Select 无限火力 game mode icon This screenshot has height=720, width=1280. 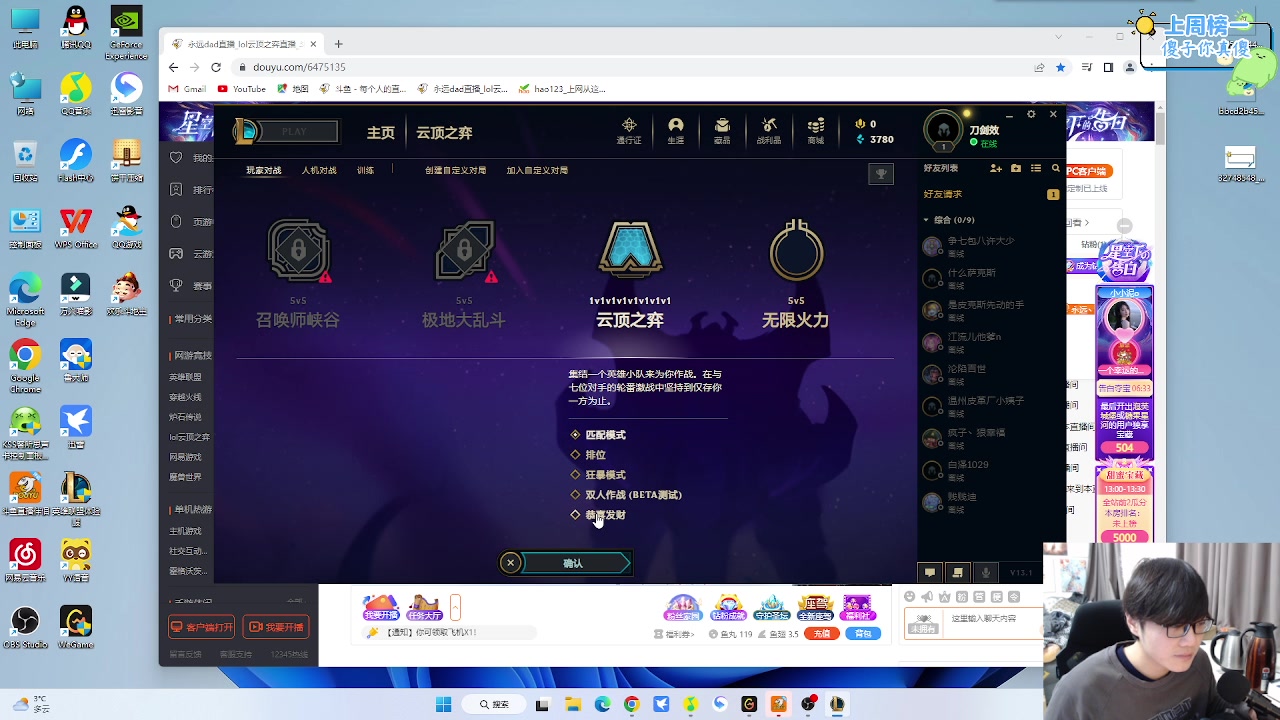click(x=796, y=250)
